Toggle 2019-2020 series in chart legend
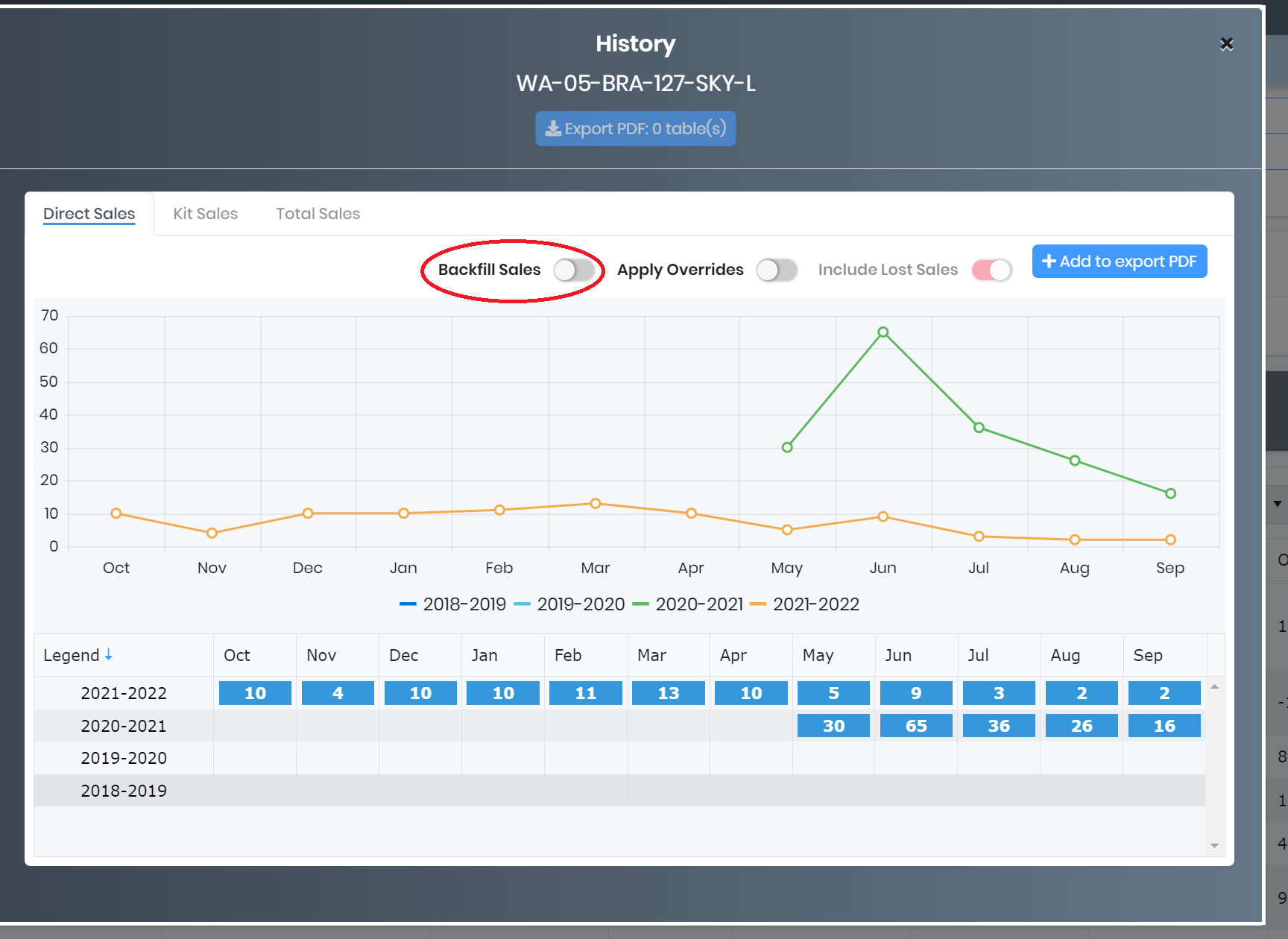Viewport: 1288px width, 939px height. 569,604
